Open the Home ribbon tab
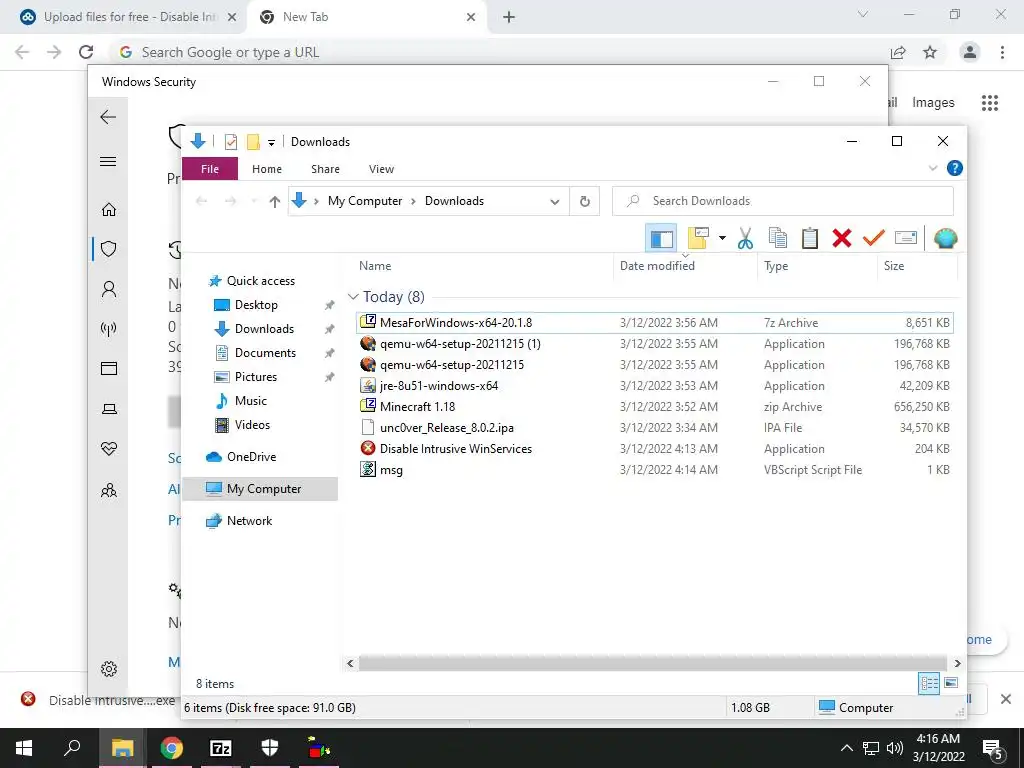The height and width of the screenshot is (768, 1024). (266, 168)
